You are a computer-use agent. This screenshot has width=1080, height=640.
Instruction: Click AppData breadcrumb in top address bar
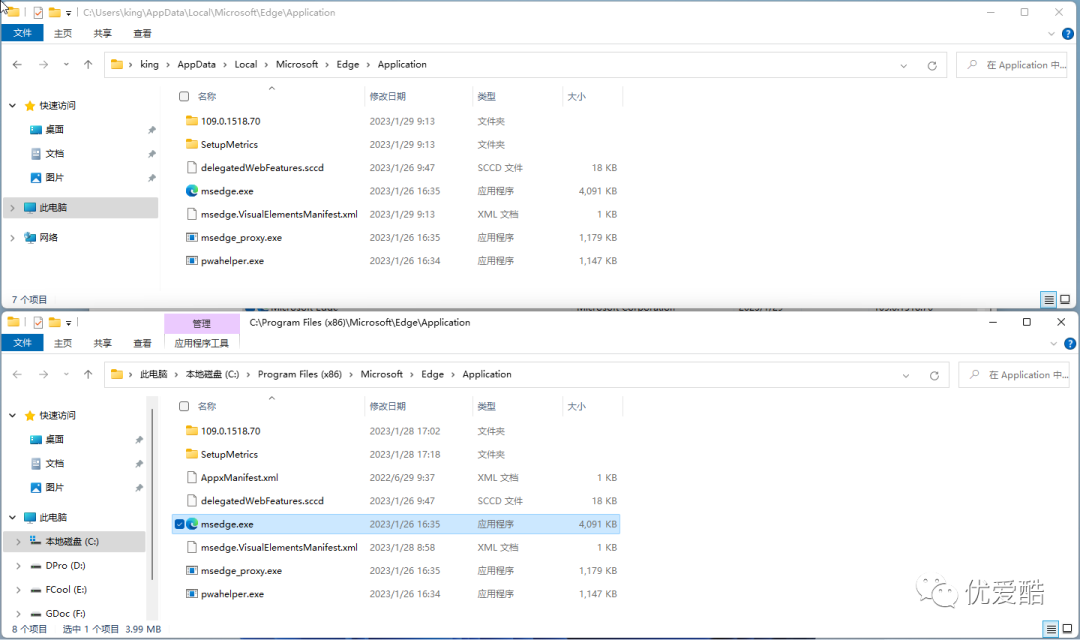196,65
